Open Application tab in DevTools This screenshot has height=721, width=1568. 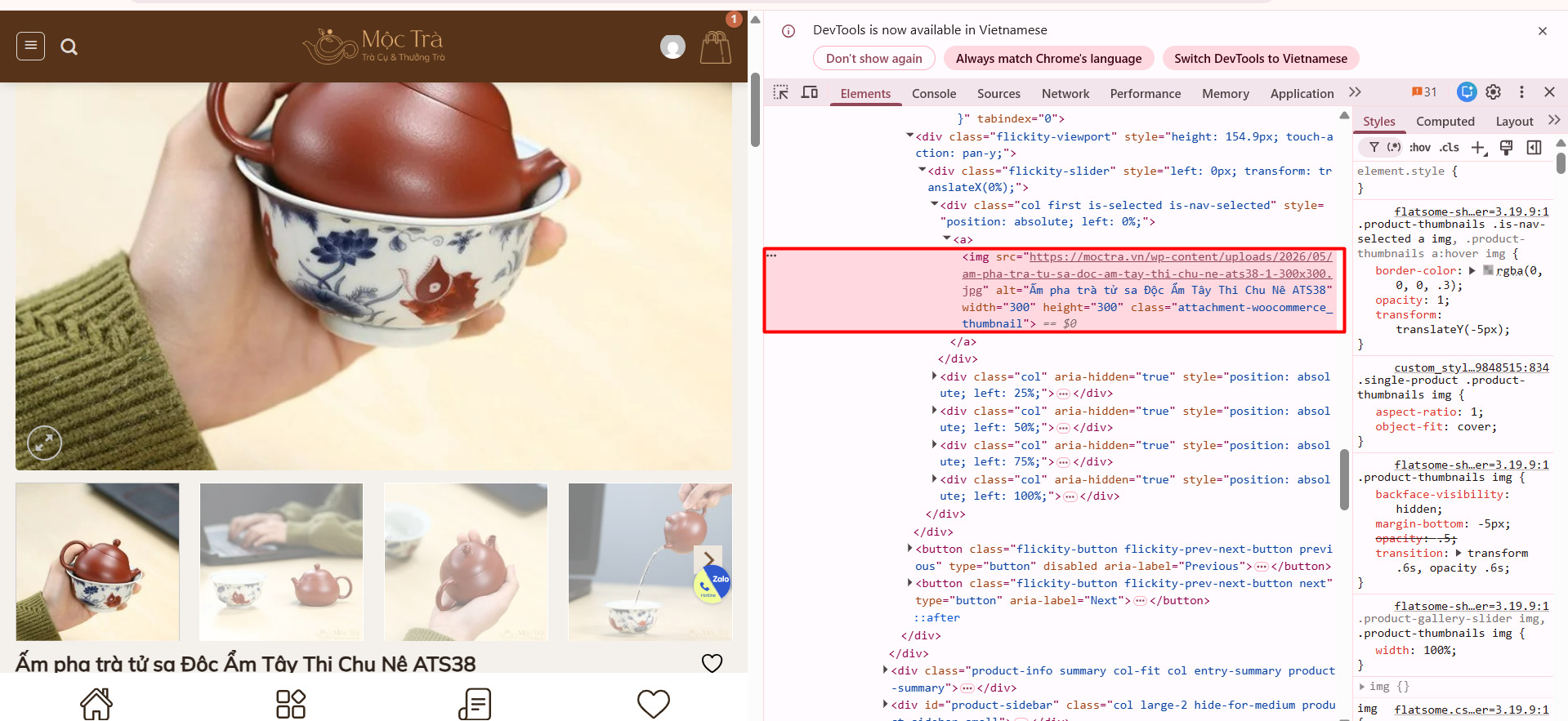click(1302, 94)
